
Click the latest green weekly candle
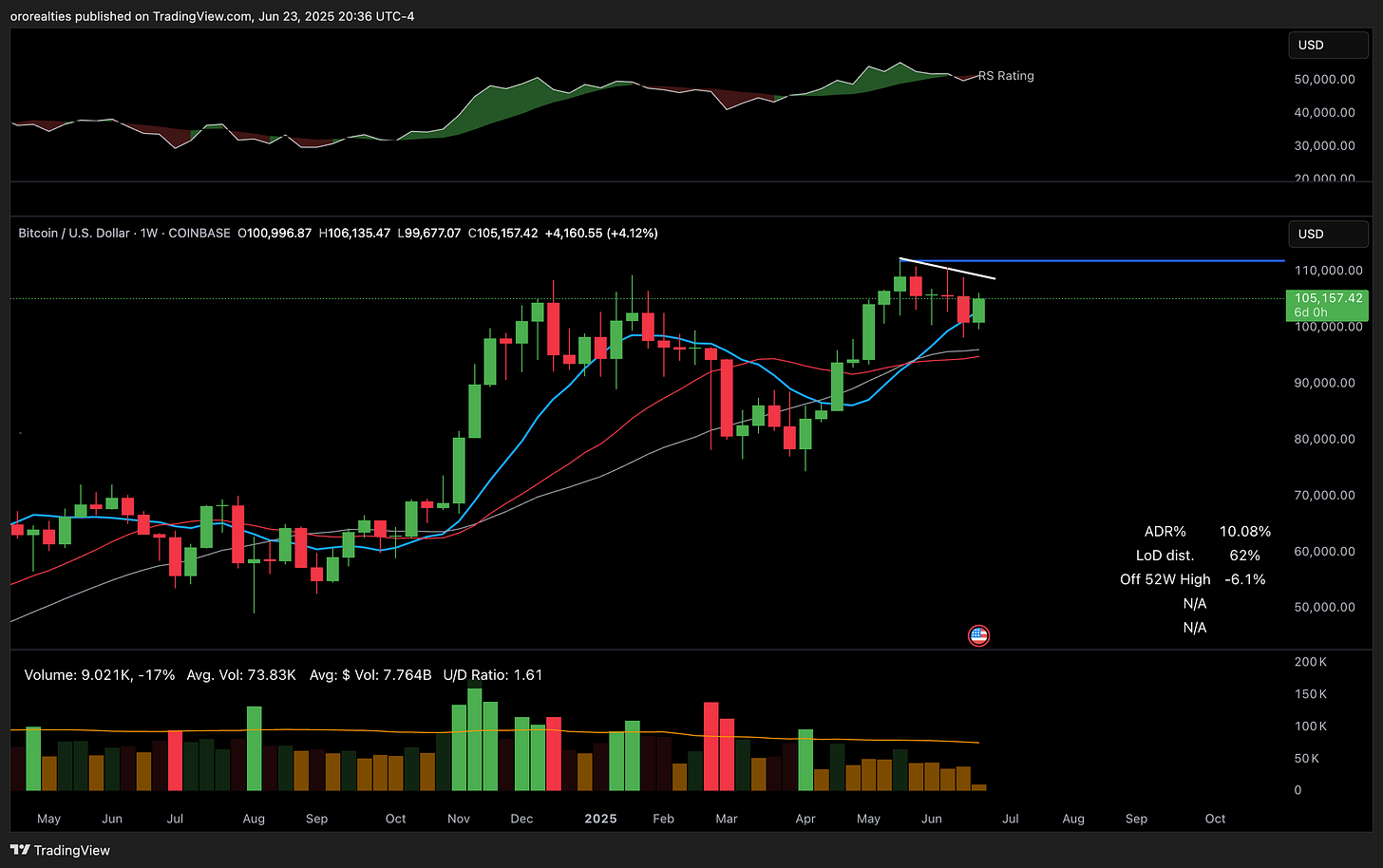point(979,310)
